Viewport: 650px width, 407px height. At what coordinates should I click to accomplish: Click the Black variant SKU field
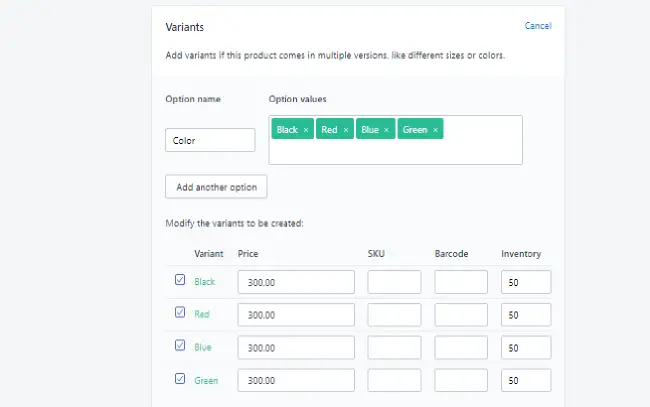tap(394, 282)
